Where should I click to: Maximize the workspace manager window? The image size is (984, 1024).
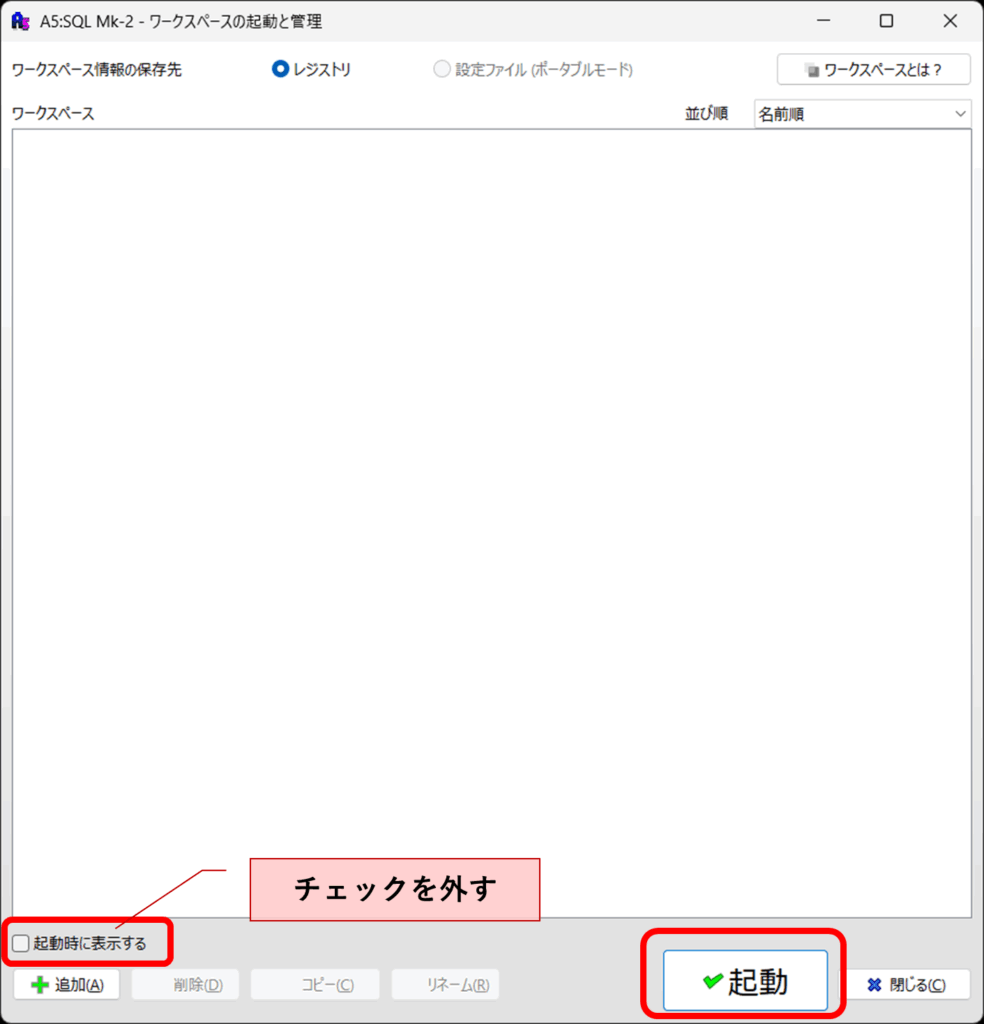pos(886,21)
